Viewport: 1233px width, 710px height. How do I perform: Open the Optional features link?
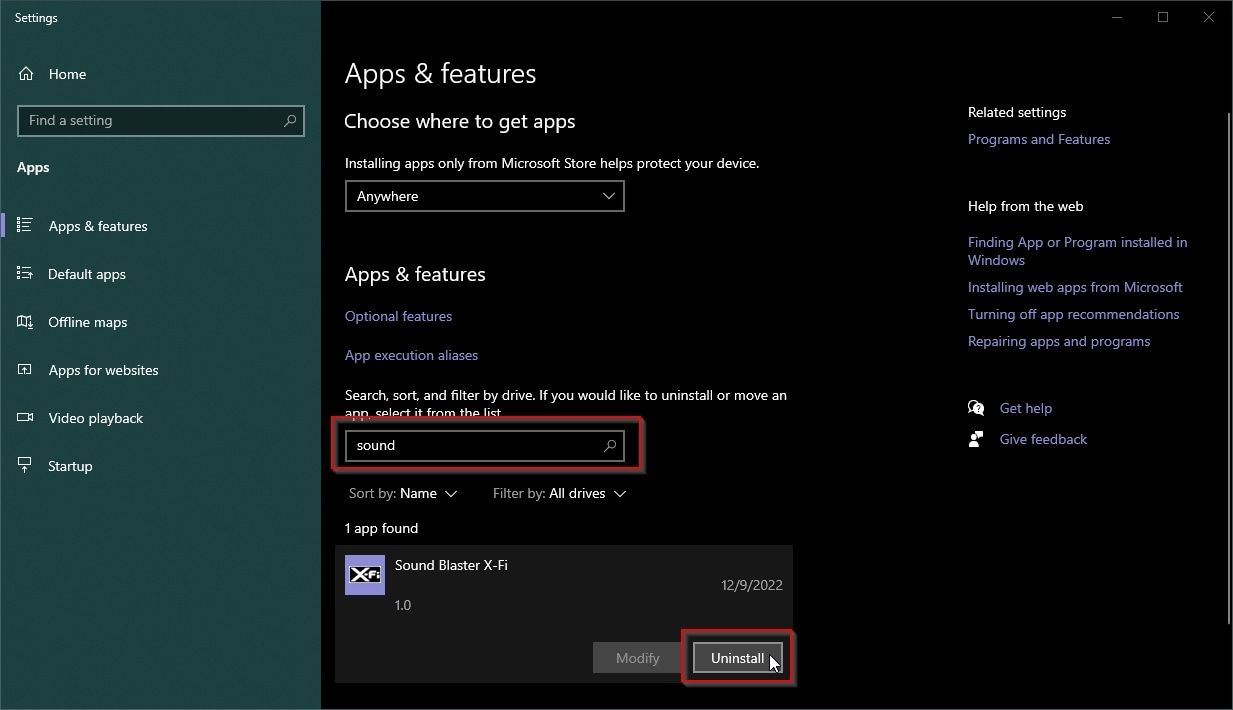tap(398, 316)
